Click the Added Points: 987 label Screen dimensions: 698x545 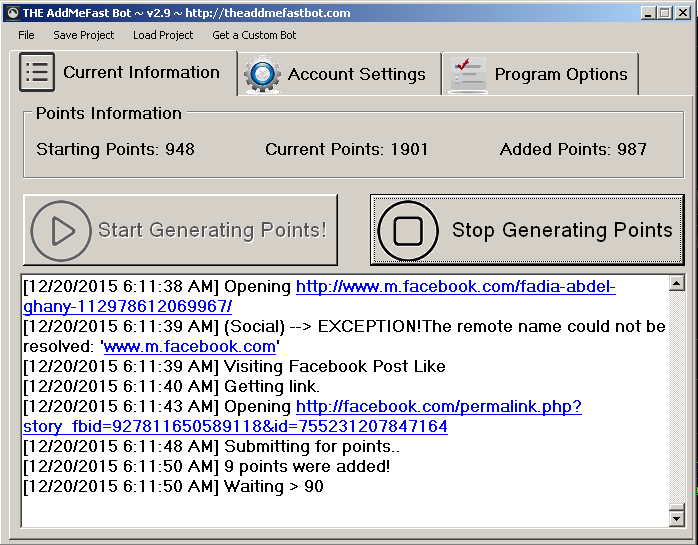573,149
